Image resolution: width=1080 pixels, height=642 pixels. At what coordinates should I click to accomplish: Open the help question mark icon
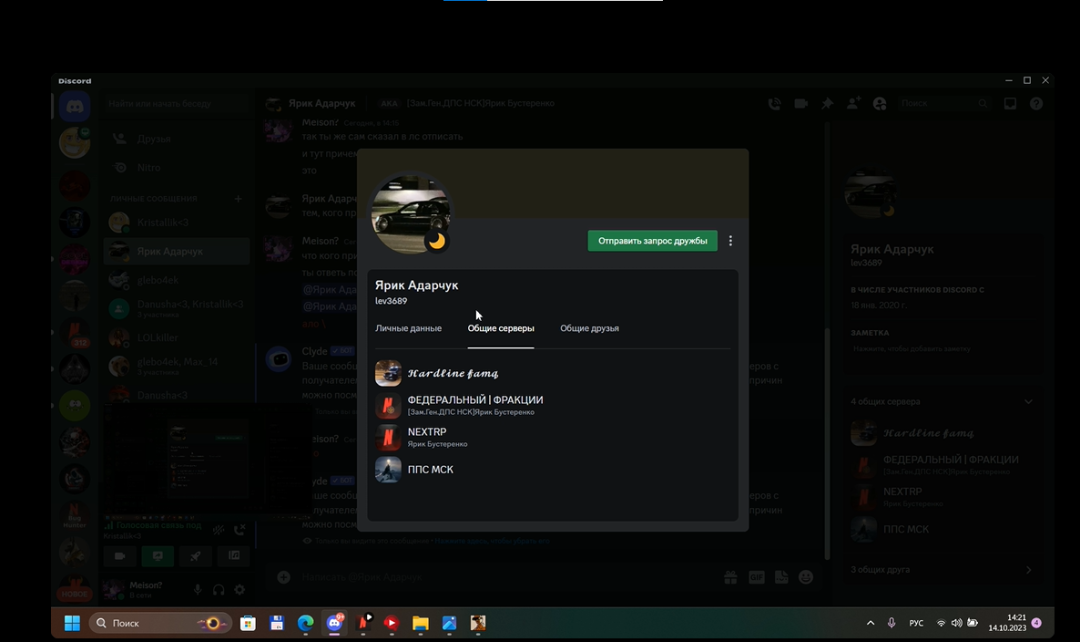click(x=1036, y=103)
